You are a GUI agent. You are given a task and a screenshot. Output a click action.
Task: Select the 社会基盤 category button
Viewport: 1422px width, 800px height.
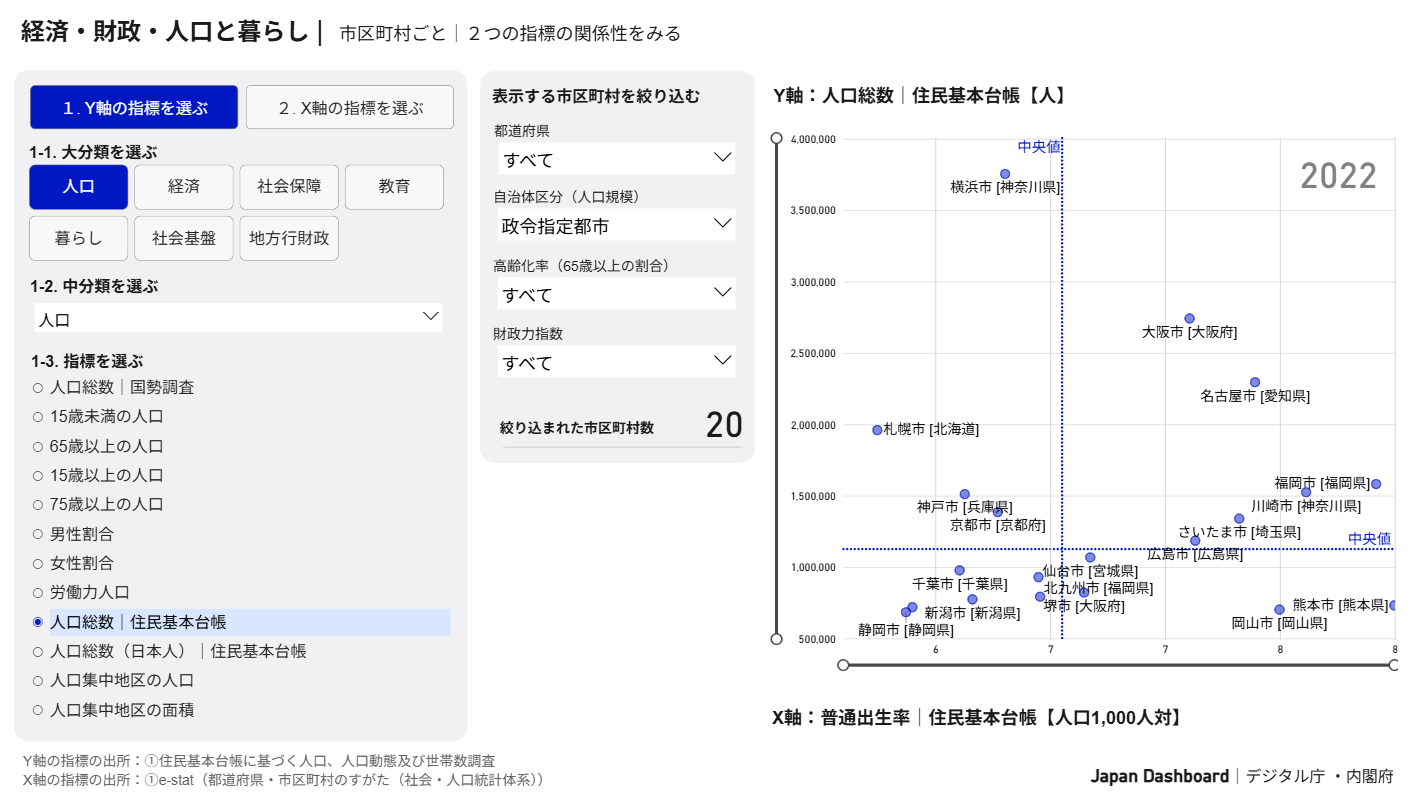(x=183, y=238)
